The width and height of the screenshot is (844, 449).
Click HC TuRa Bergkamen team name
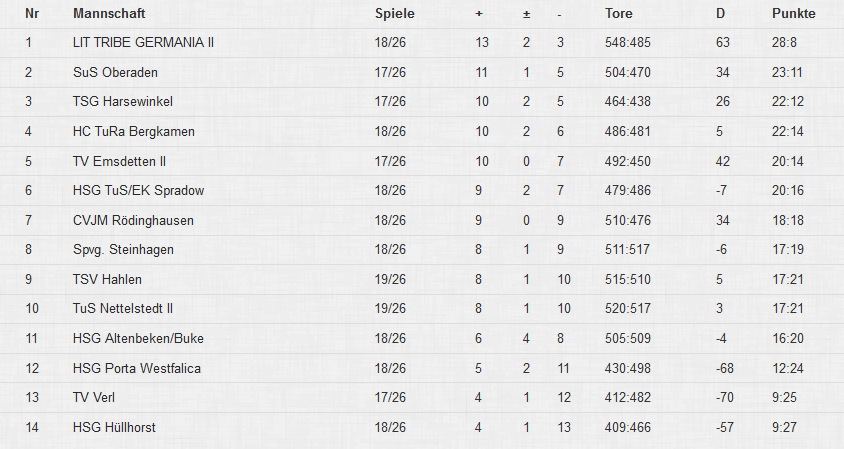tap(134, 132)
